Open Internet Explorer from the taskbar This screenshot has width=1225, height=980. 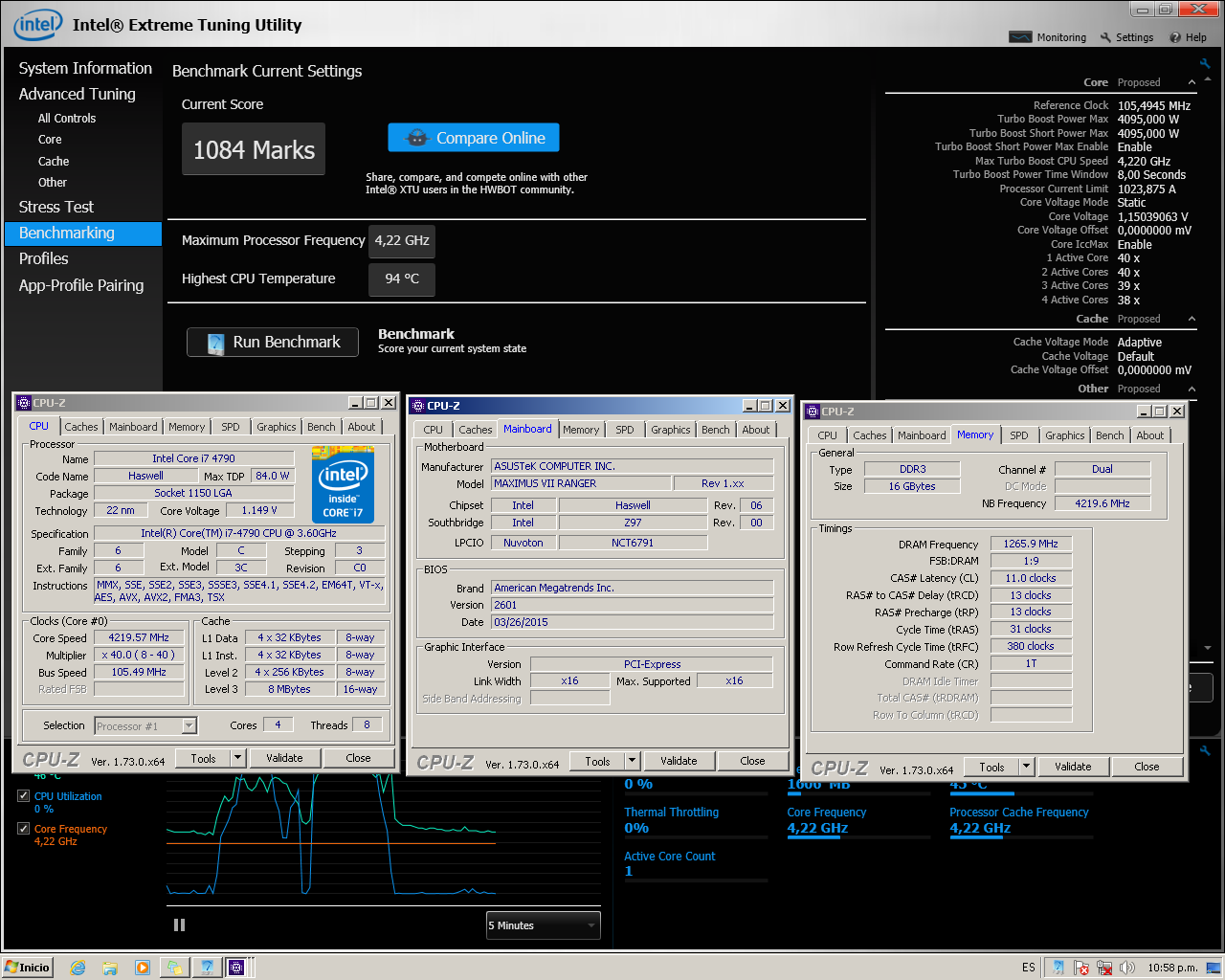click(x=78, y=968)
